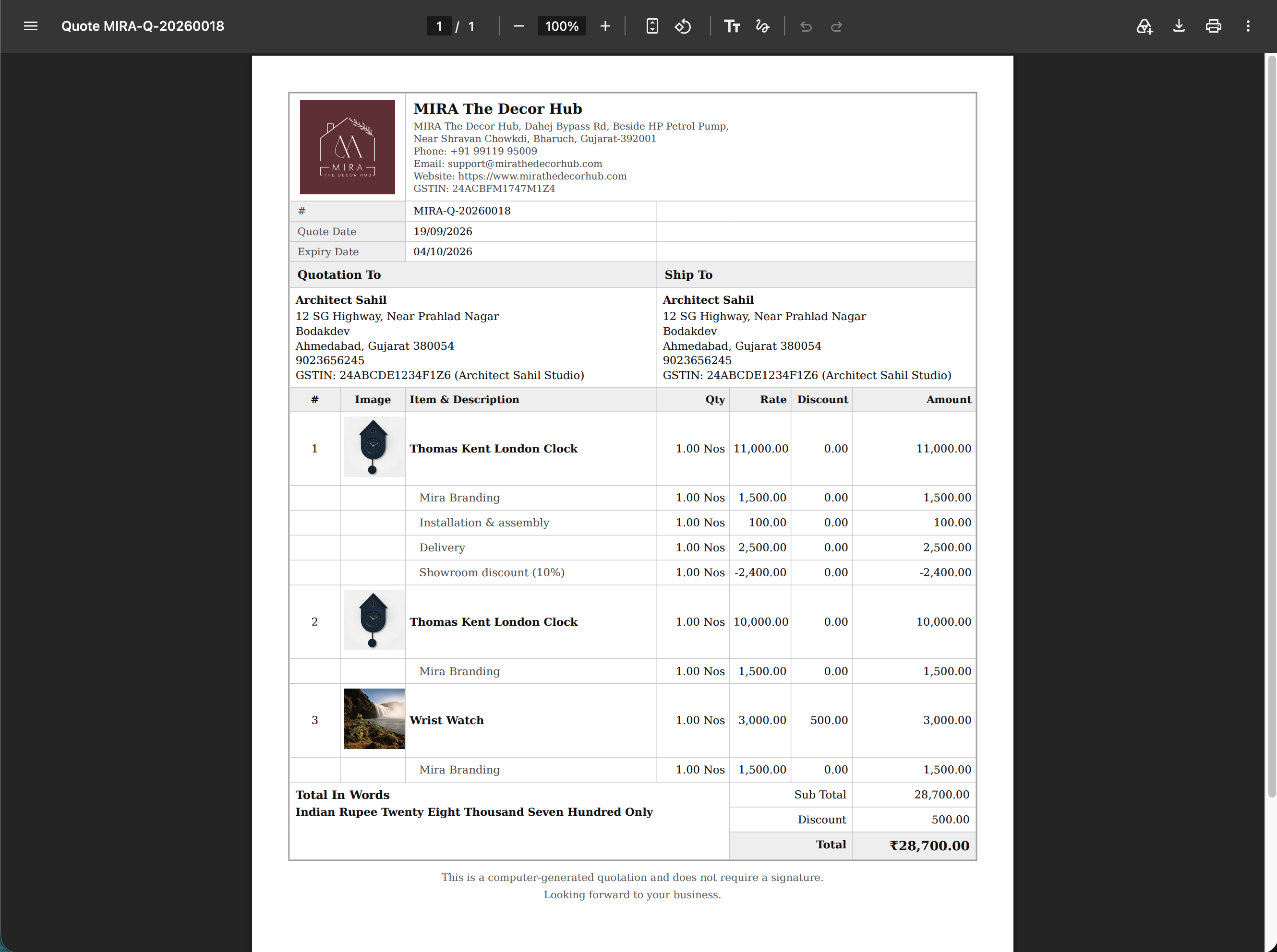
Task: Click the '-2,400.00' amount value
Action: 945,573
